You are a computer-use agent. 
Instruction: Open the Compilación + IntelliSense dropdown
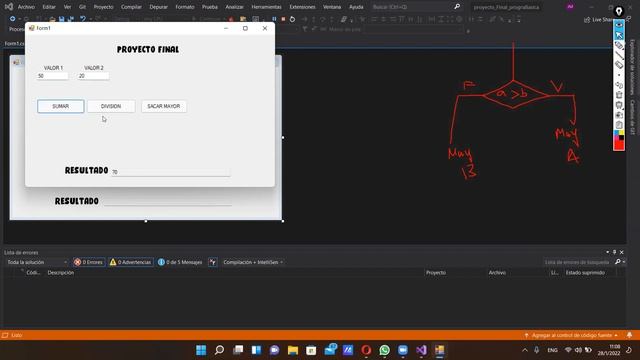coord(253,262)
